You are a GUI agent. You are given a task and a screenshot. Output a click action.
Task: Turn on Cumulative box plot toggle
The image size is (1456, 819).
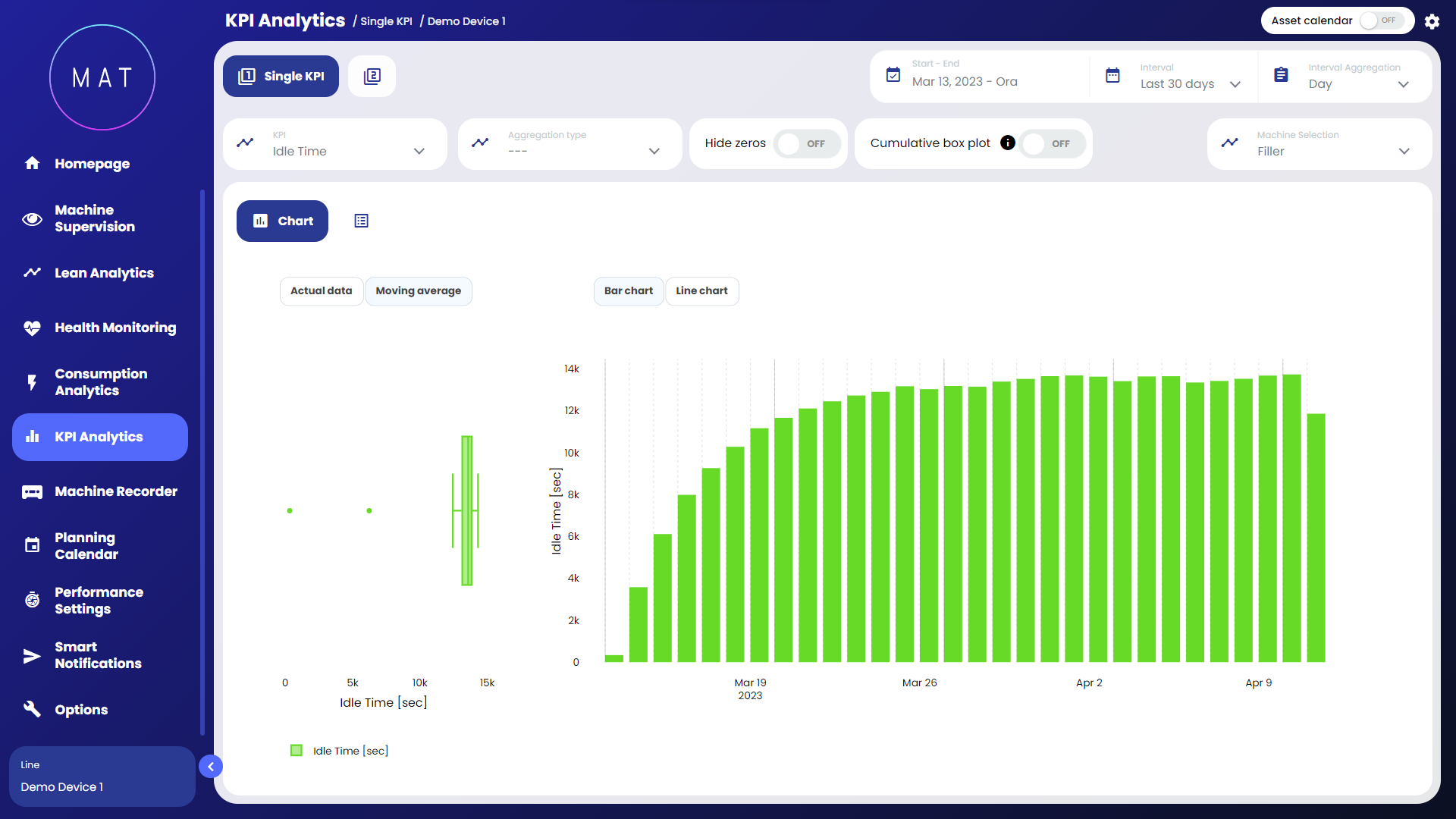1051,143
